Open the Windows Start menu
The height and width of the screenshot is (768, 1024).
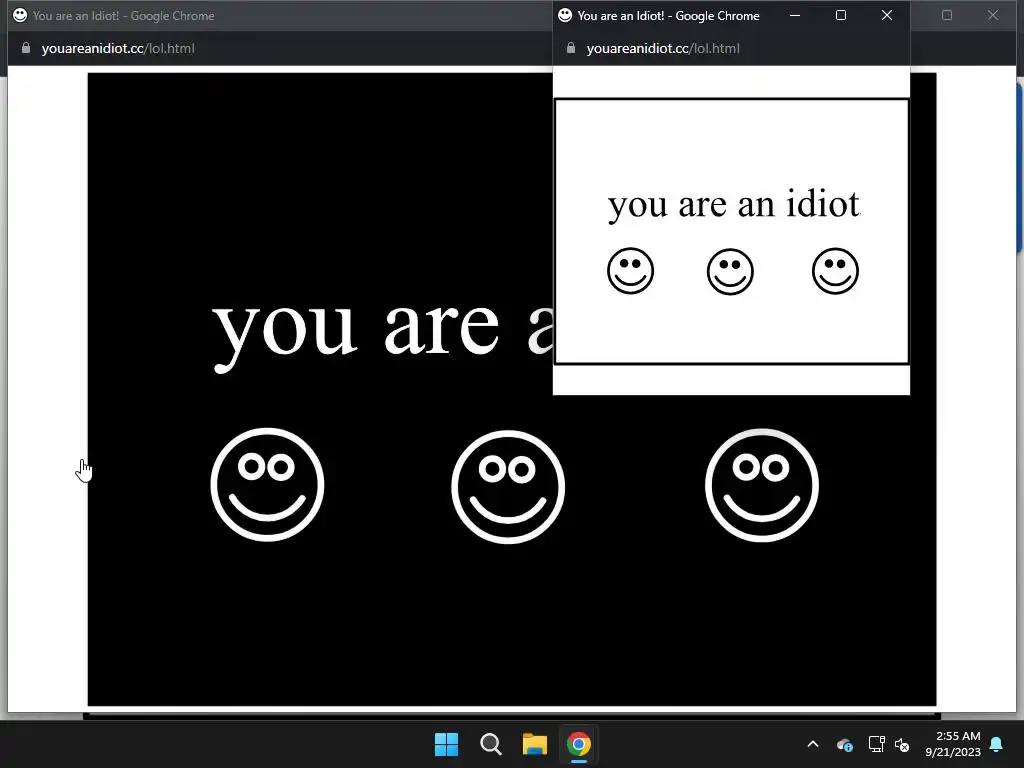pos(447,744)
